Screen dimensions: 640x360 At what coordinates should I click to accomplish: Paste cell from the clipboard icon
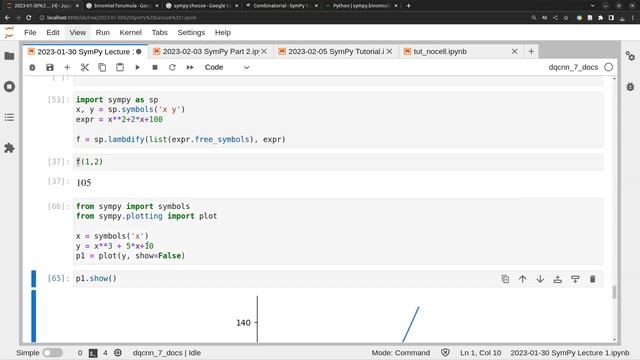click(120, 67)
